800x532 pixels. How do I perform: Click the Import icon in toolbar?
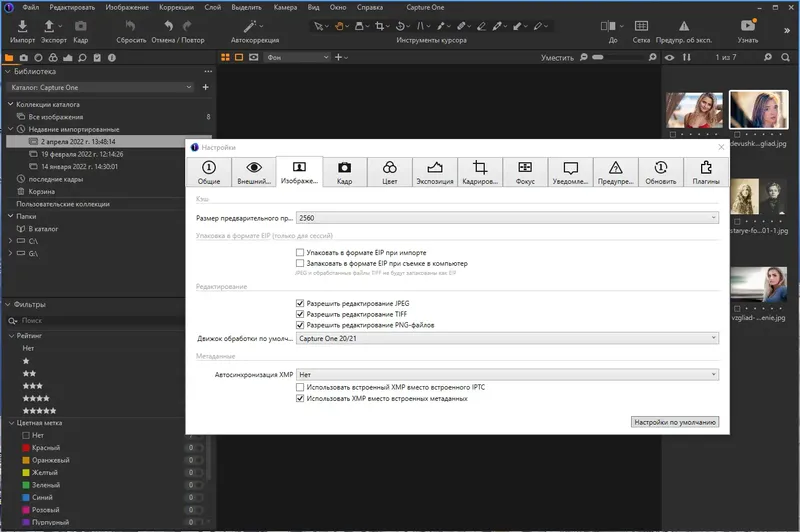(x=22, y=26)
